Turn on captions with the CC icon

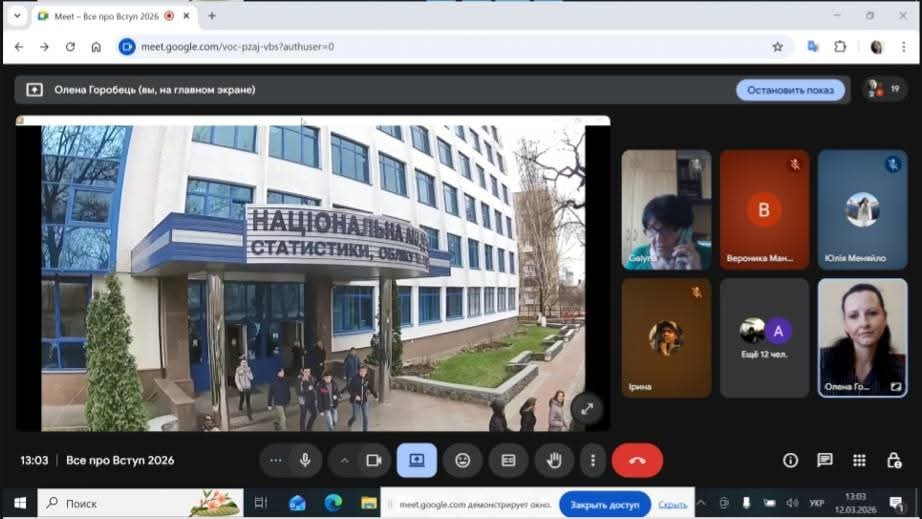(x=508, y=460)
